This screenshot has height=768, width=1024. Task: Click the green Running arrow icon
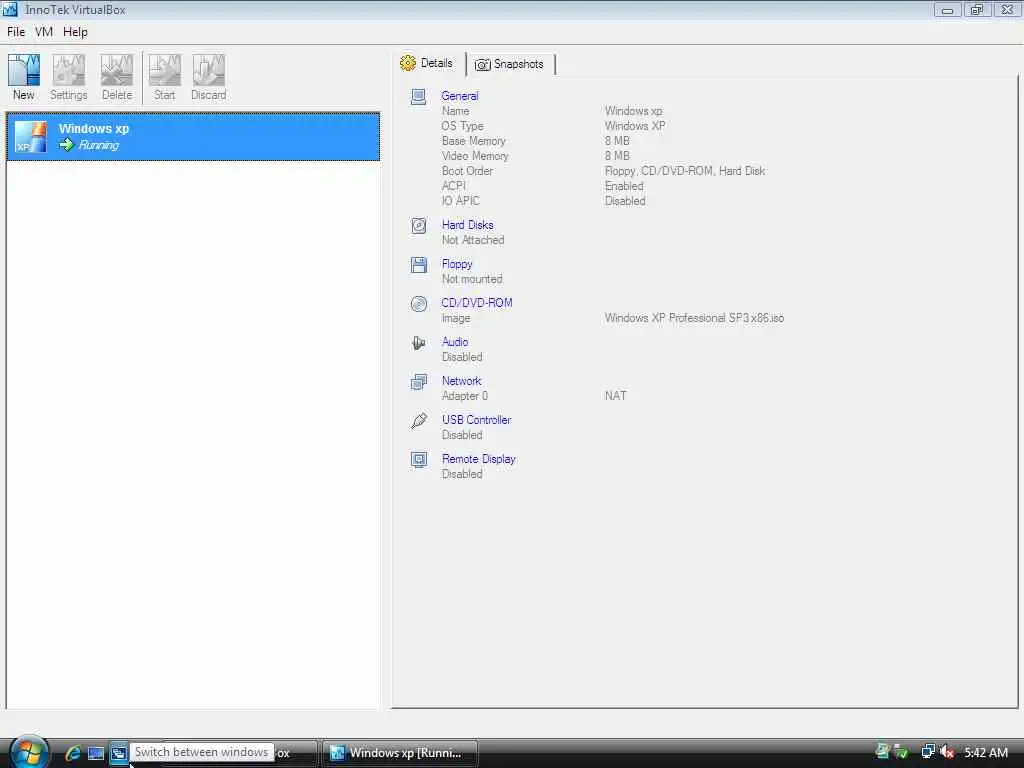point(66,145)
